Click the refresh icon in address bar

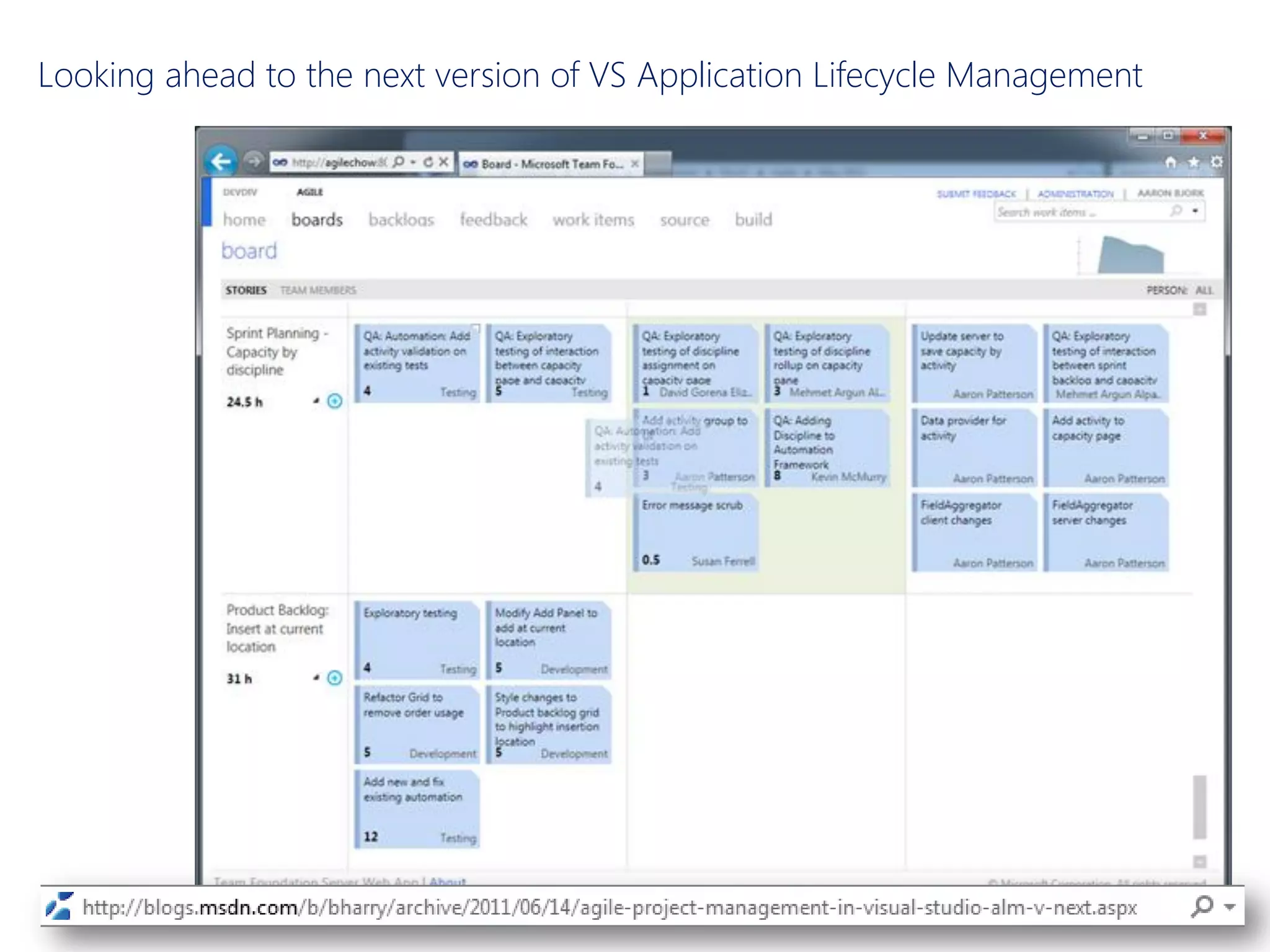coord(428,162)
